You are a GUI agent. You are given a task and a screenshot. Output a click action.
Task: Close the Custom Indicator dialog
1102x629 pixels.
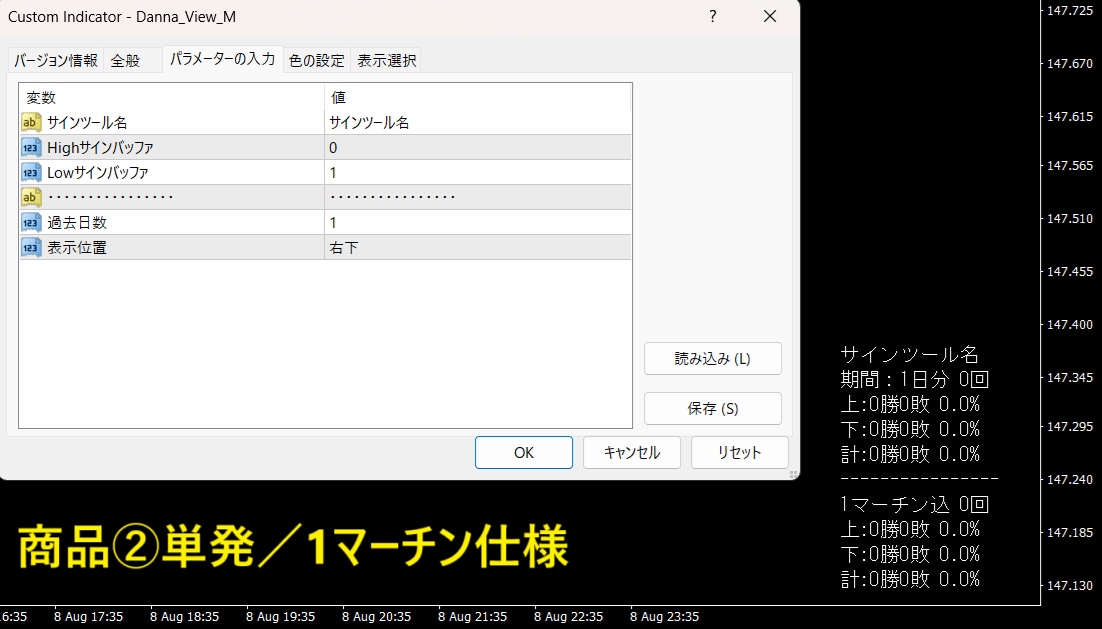coord(770,16)
